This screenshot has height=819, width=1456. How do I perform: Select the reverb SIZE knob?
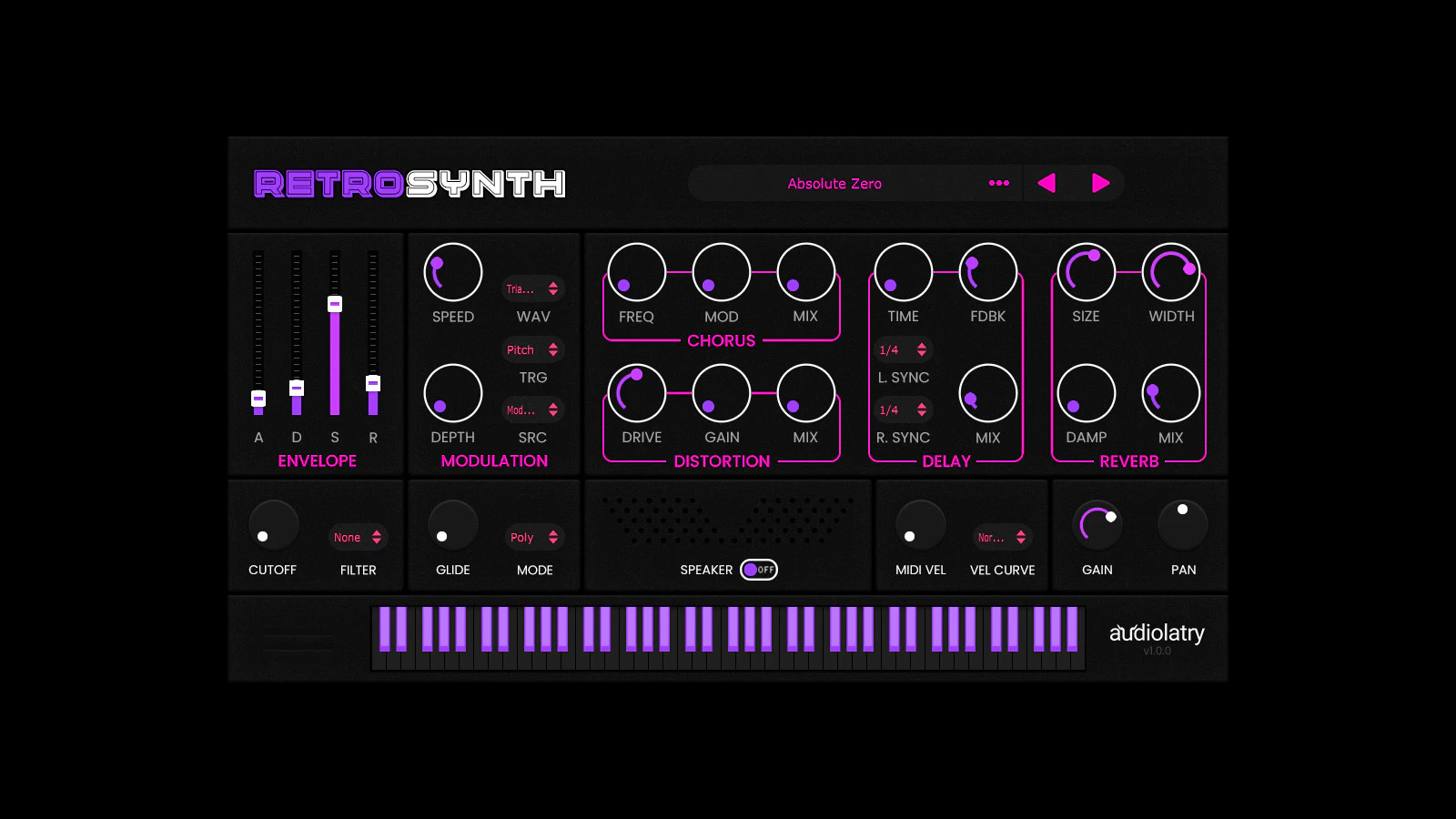tap(1087, 270)
